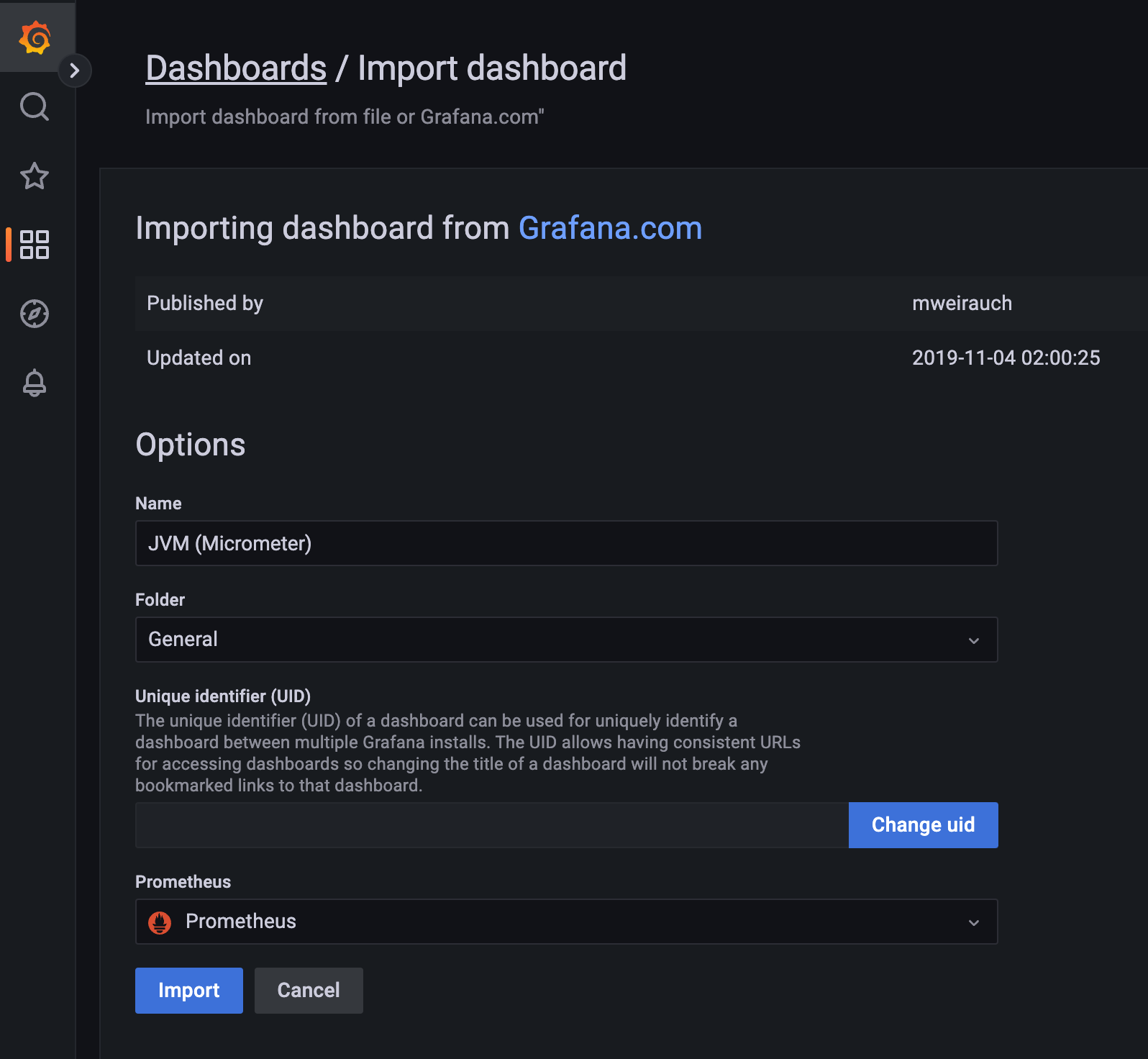1148x1059 pixels.
Task: Click the Published by label
Action: click(x=205, y=304)
